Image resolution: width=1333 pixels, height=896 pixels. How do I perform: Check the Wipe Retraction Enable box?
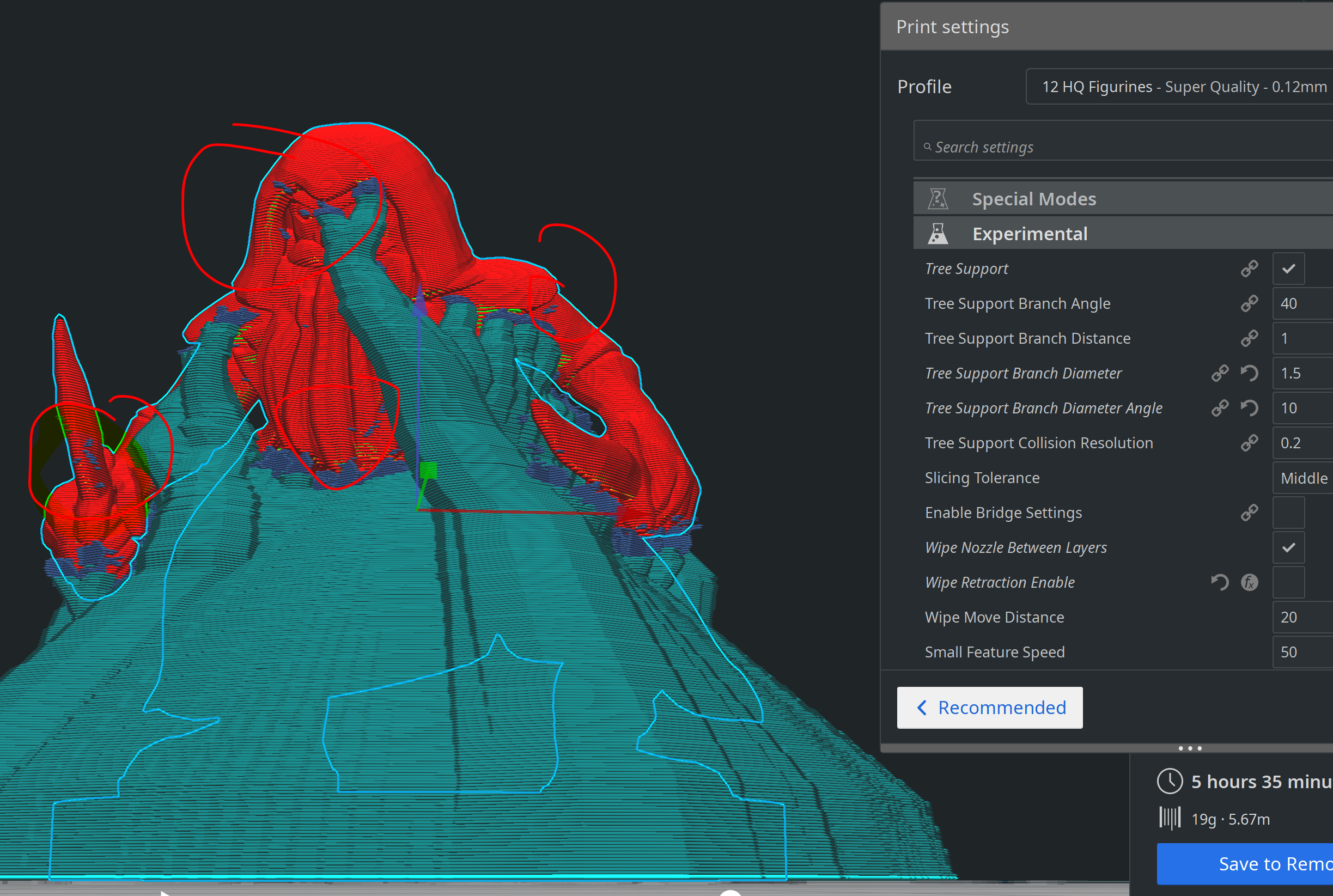point(1288,582)
